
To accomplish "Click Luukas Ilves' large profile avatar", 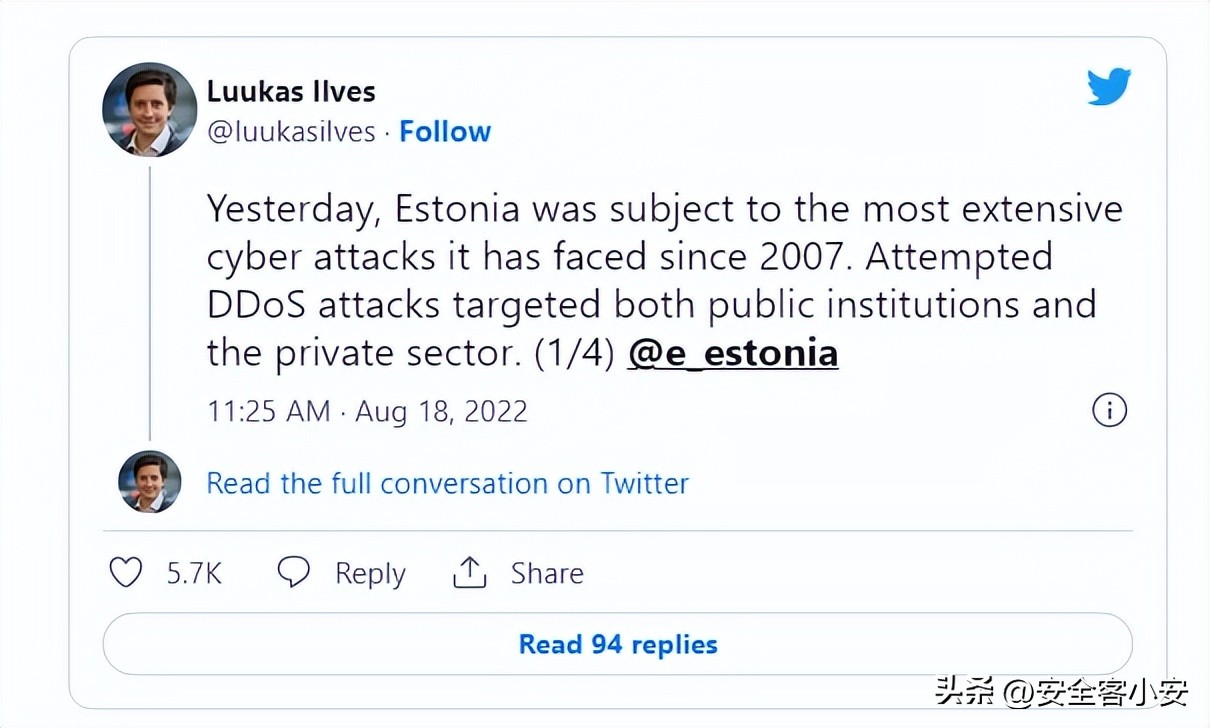I will coord(150,109).
